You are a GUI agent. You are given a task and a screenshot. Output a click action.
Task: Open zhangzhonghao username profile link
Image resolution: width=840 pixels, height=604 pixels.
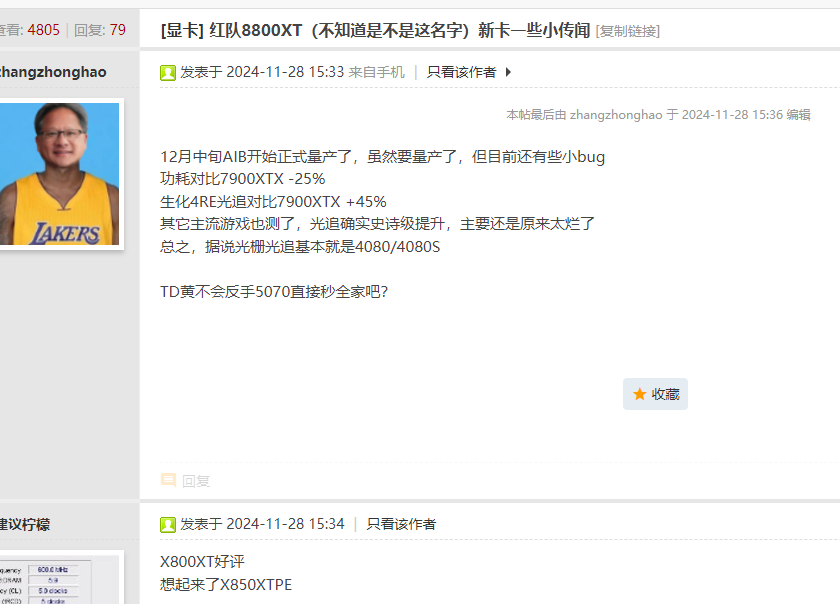coord(52,72)
